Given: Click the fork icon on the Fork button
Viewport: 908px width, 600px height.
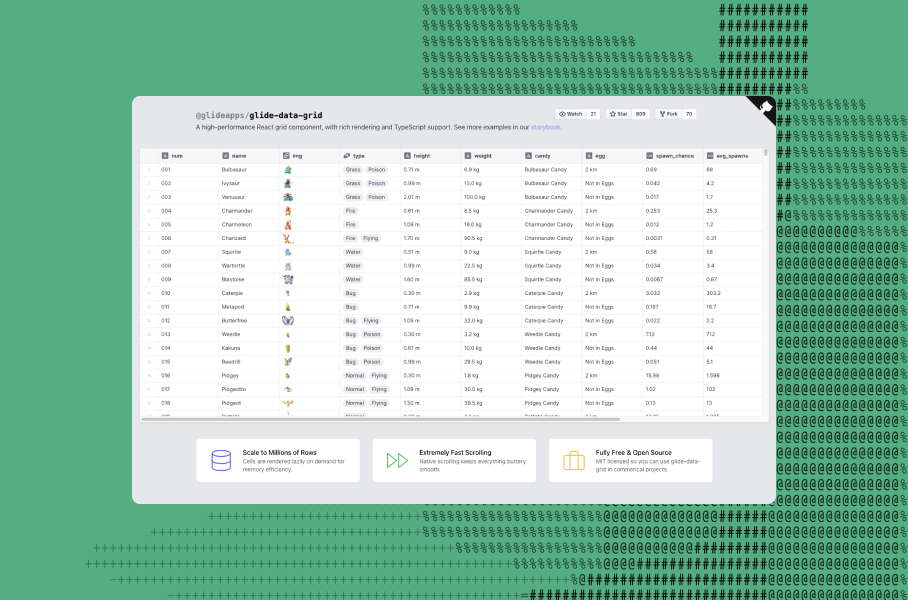Looking at the screenshot, I should coord(662,114).
